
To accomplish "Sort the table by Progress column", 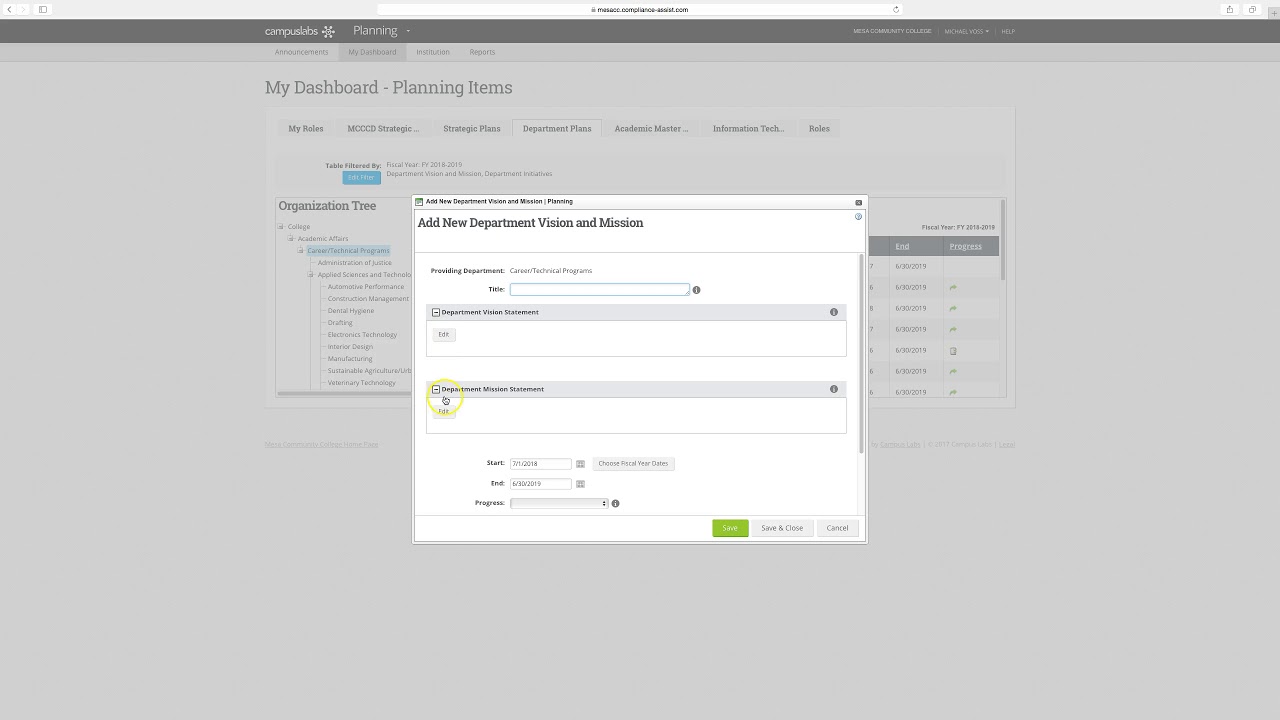I will point(965,246).
